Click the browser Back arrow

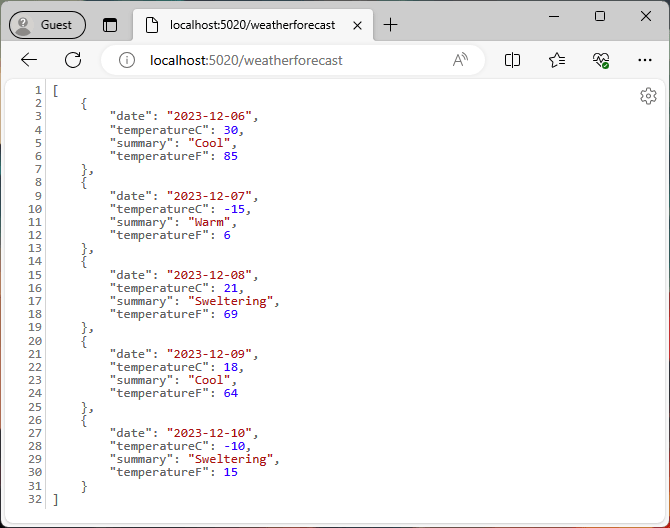click(x=29, y=60)
